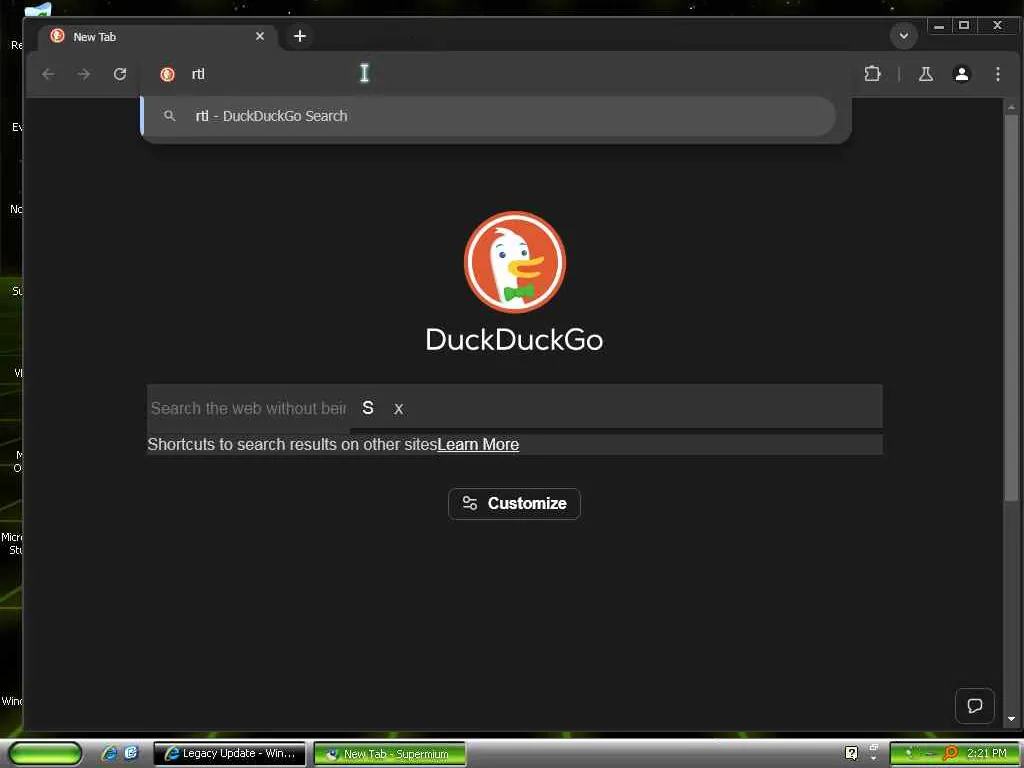Open the Extensions puzzle icon

pos(872,74)
